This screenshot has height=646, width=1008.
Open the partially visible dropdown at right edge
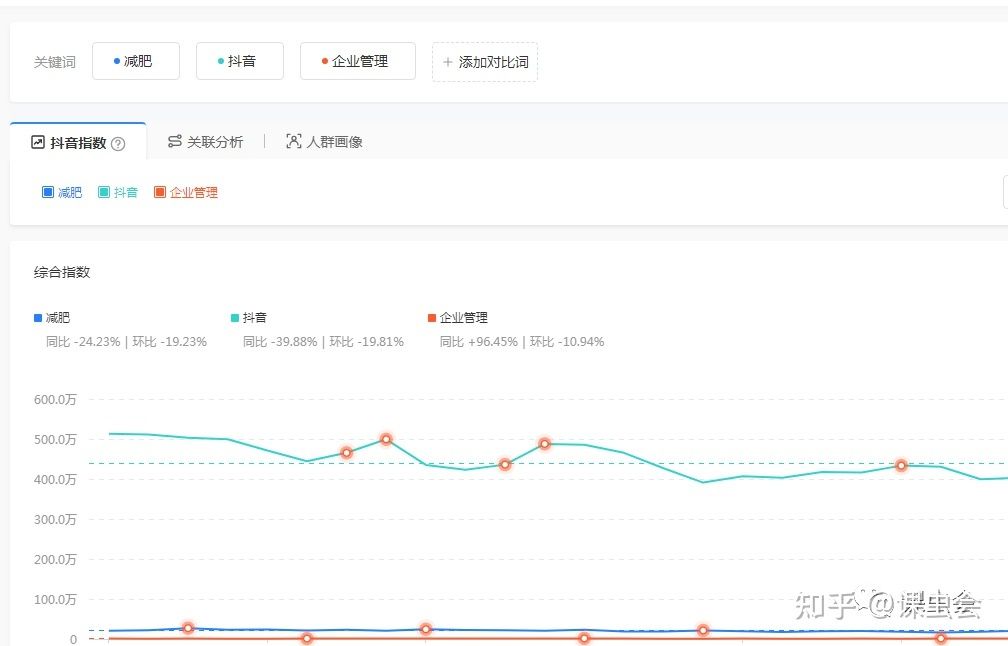1004,192
